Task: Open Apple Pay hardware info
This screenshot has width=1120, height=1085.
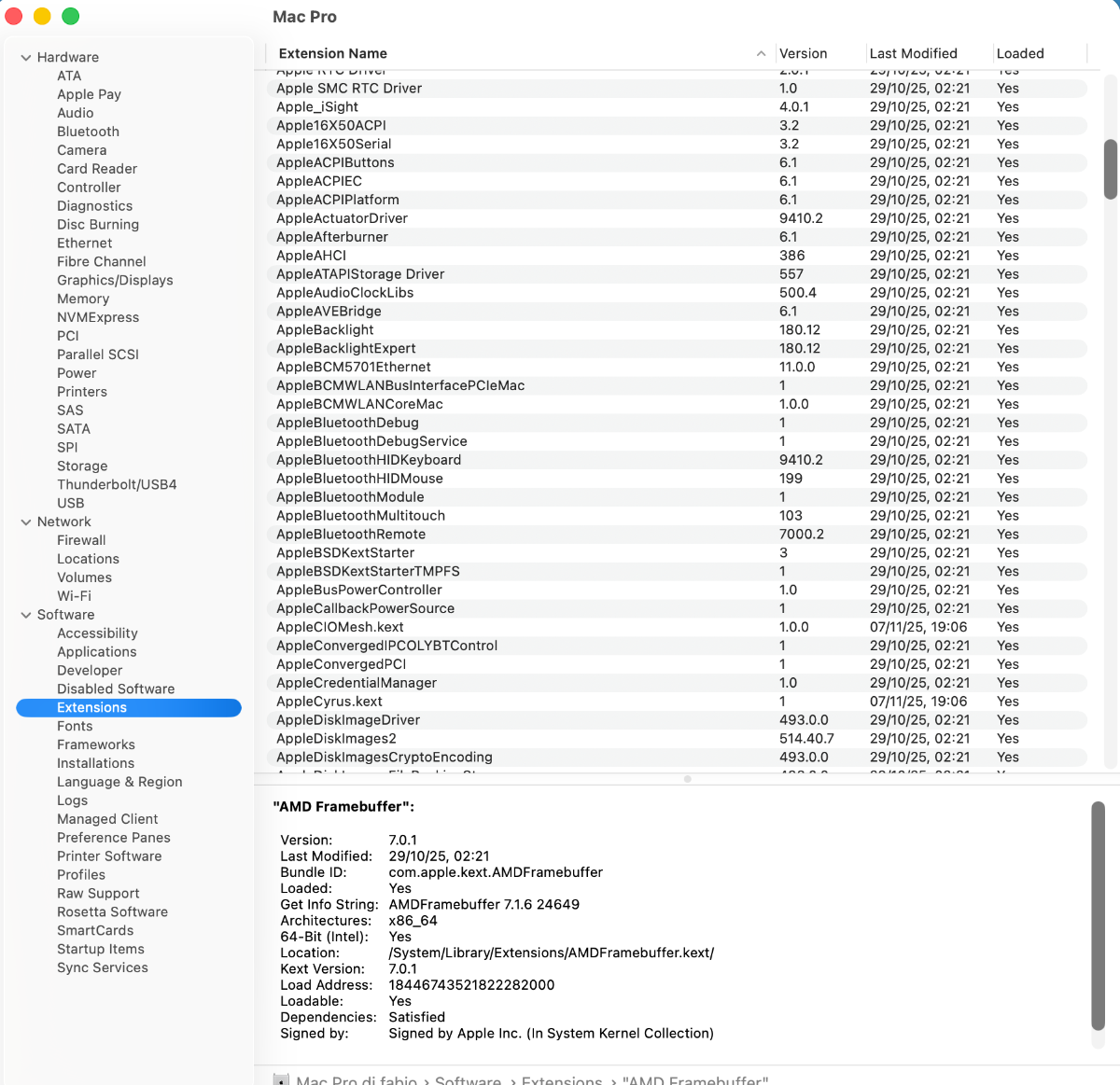Action: tap(89, 94)
